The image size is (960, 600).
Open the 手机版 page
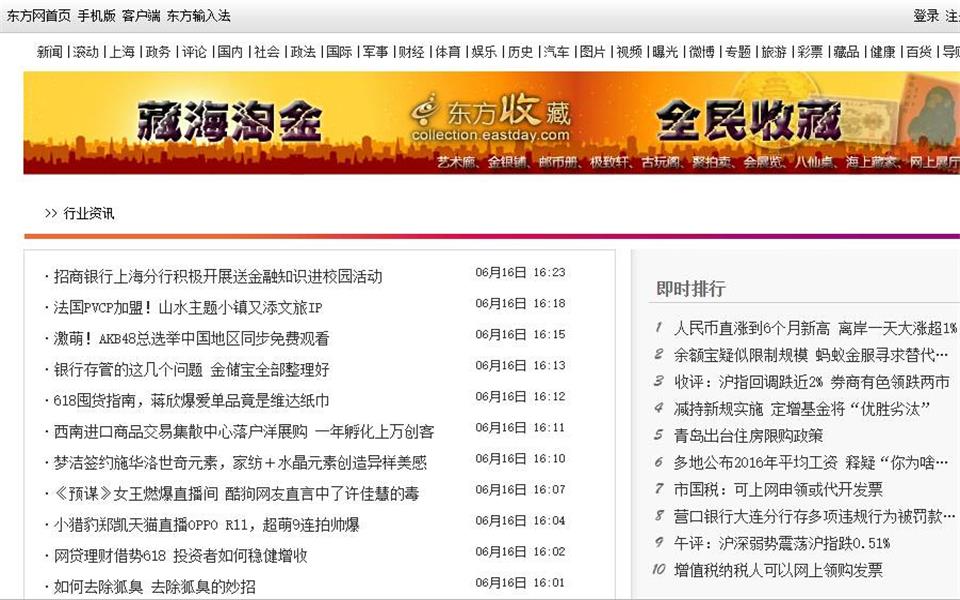99,14
